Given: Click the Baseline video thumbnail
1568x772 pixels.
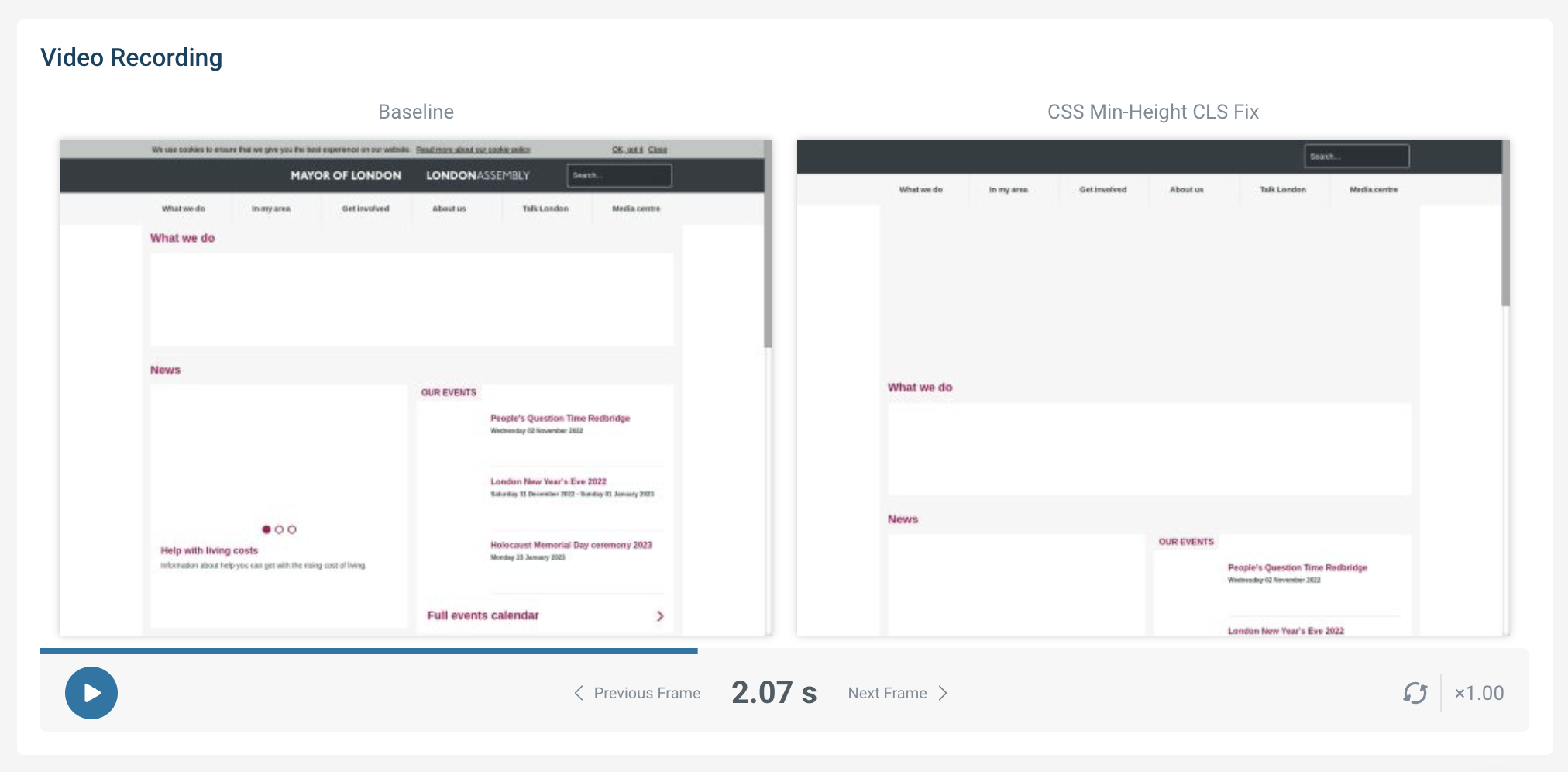Looking at the screenshot, I should click(416, 388).
